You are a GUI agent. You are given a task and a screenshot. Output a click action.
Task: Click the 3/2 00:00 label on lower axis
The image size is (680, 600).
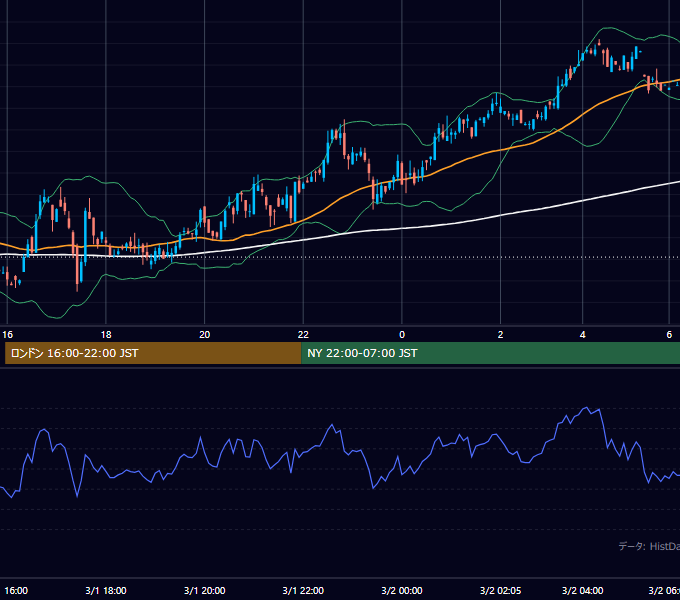pyautogui.click(x=402, y=590)
